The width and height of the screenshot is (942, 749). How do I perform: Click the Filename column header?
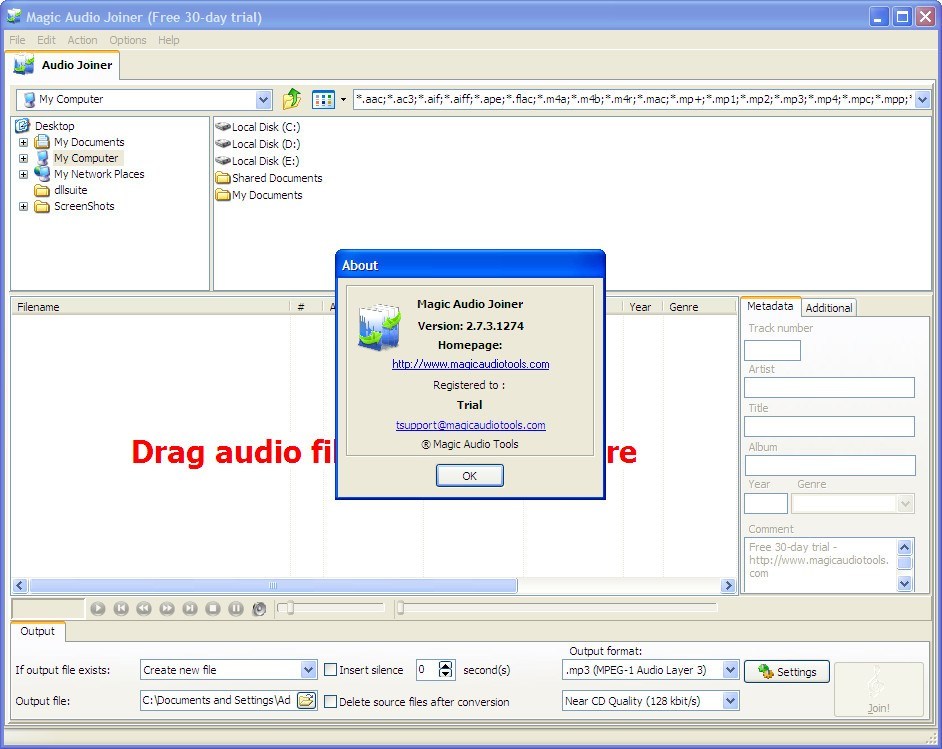point(150,307)
